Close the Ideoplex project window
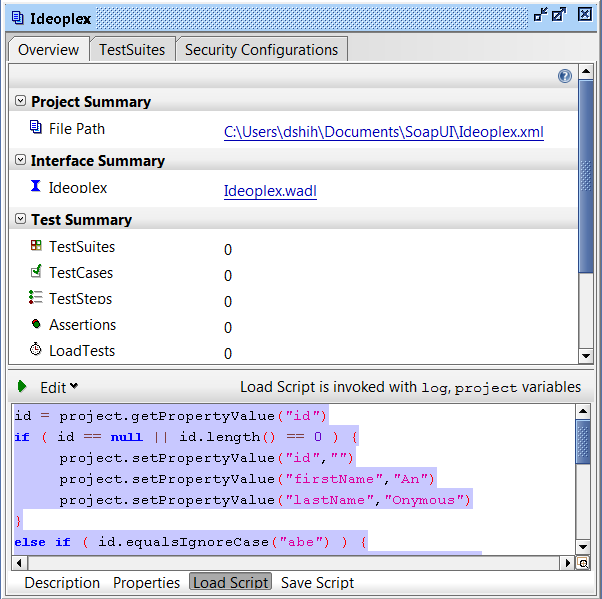The height and width of the screenshot is (599, 602). (585, 15)
